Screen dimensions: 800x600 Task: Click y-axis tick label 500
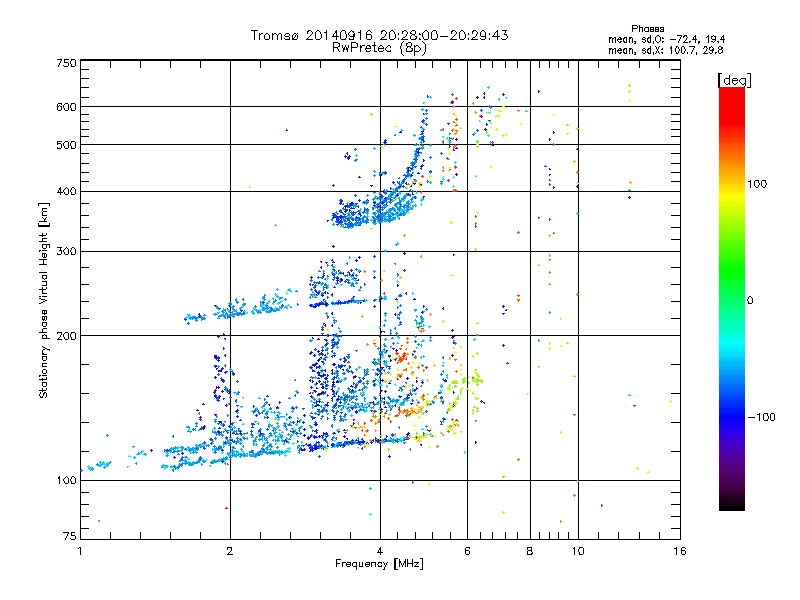(x=66, y=145)
